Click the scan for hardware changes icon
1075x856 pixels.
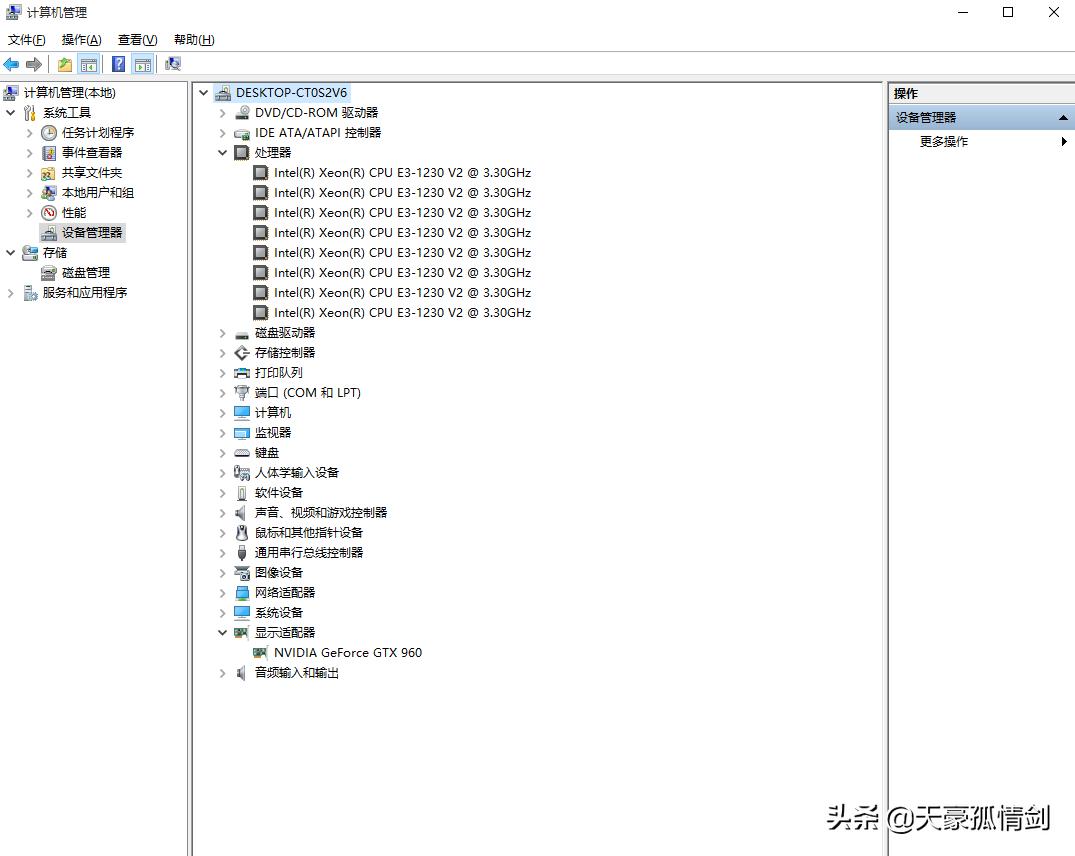tap(171, 63)
